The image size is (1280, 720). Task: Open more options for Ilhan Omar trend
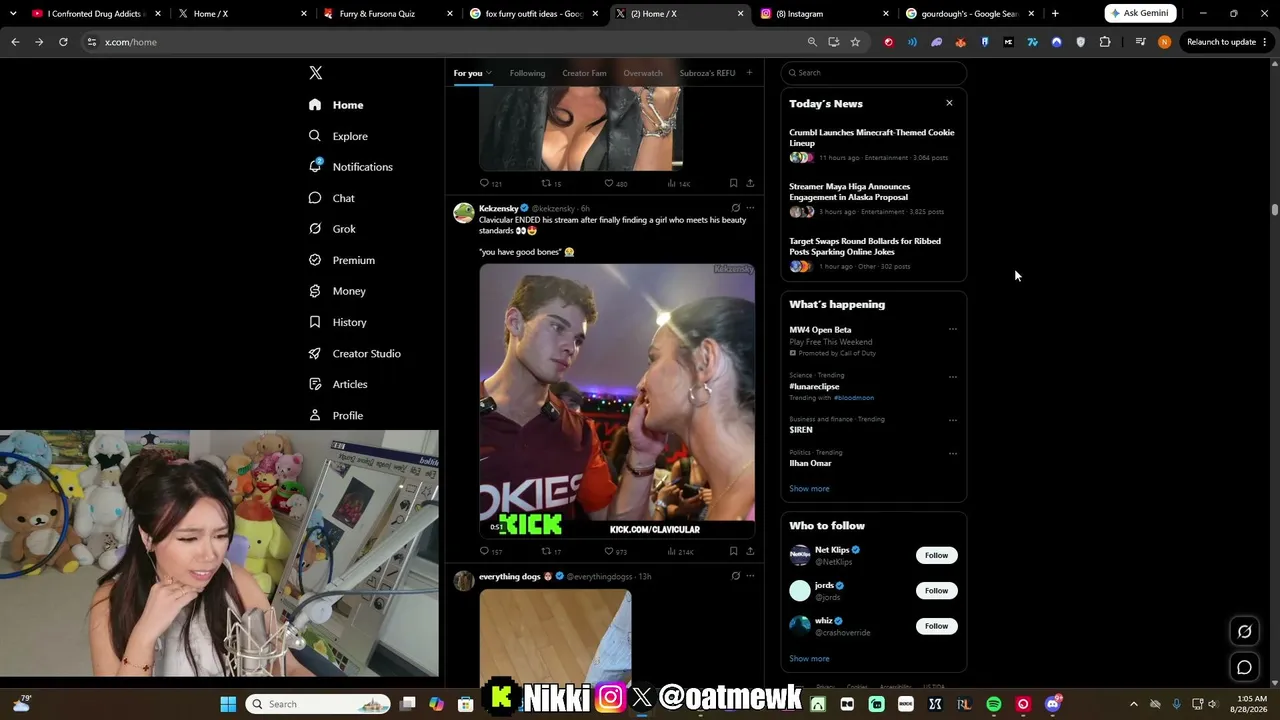(952, 453)
